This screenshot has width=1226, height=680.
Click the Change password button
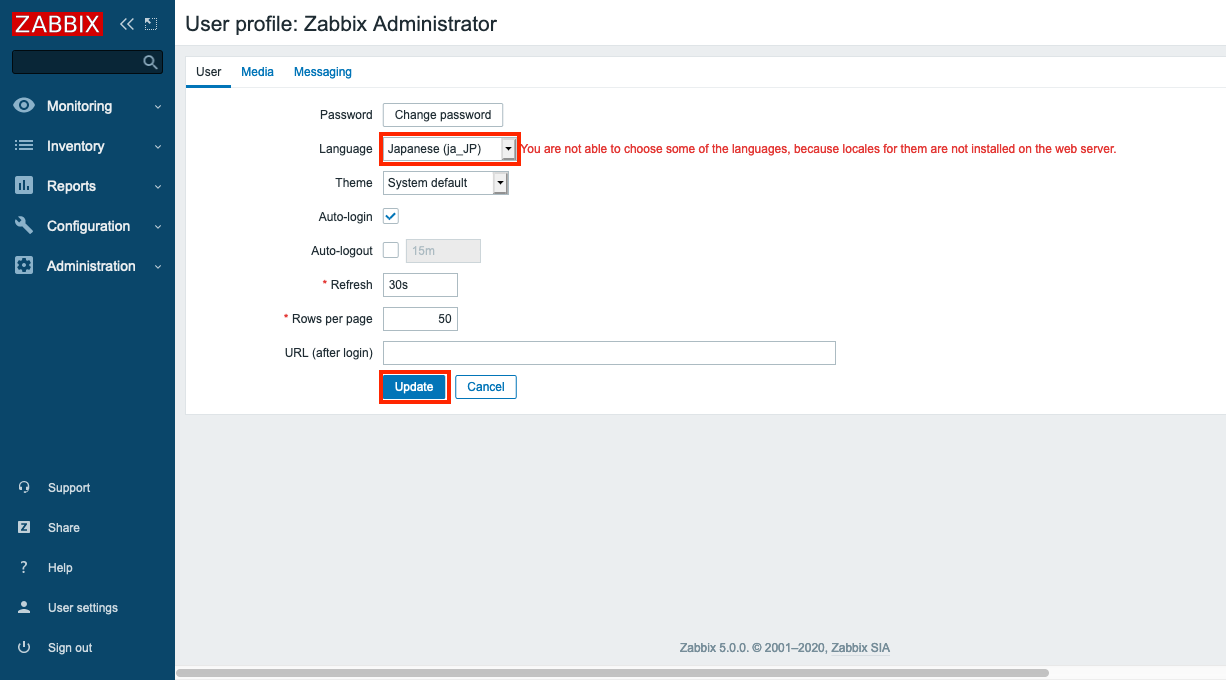(x=443, y=115)
